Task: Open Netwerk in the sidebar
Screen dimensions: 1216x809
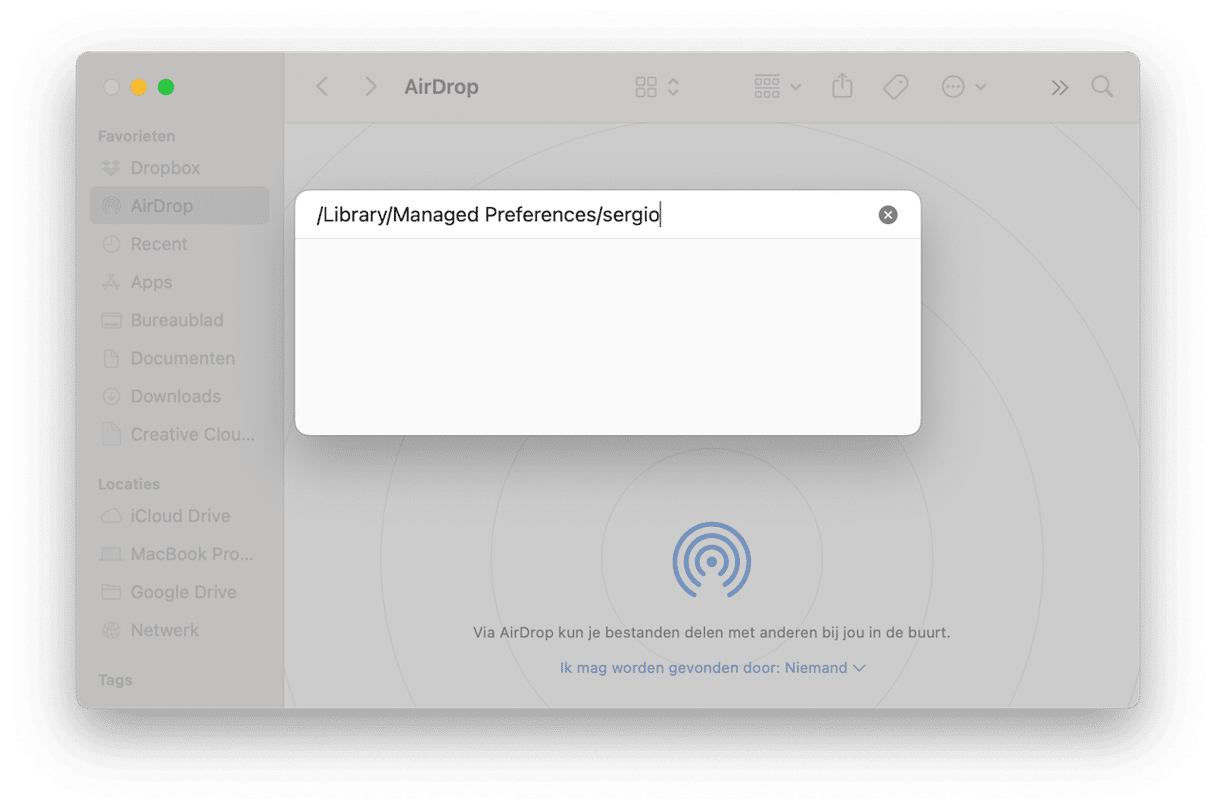Action: [180, 630]
